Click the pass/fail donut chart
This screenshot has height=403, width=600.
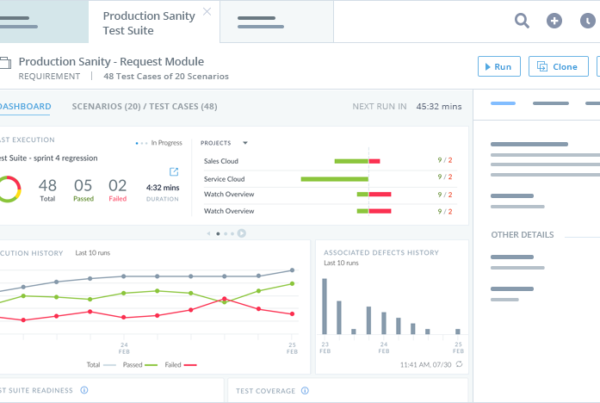pyautogui.click(x=8, y=188)
